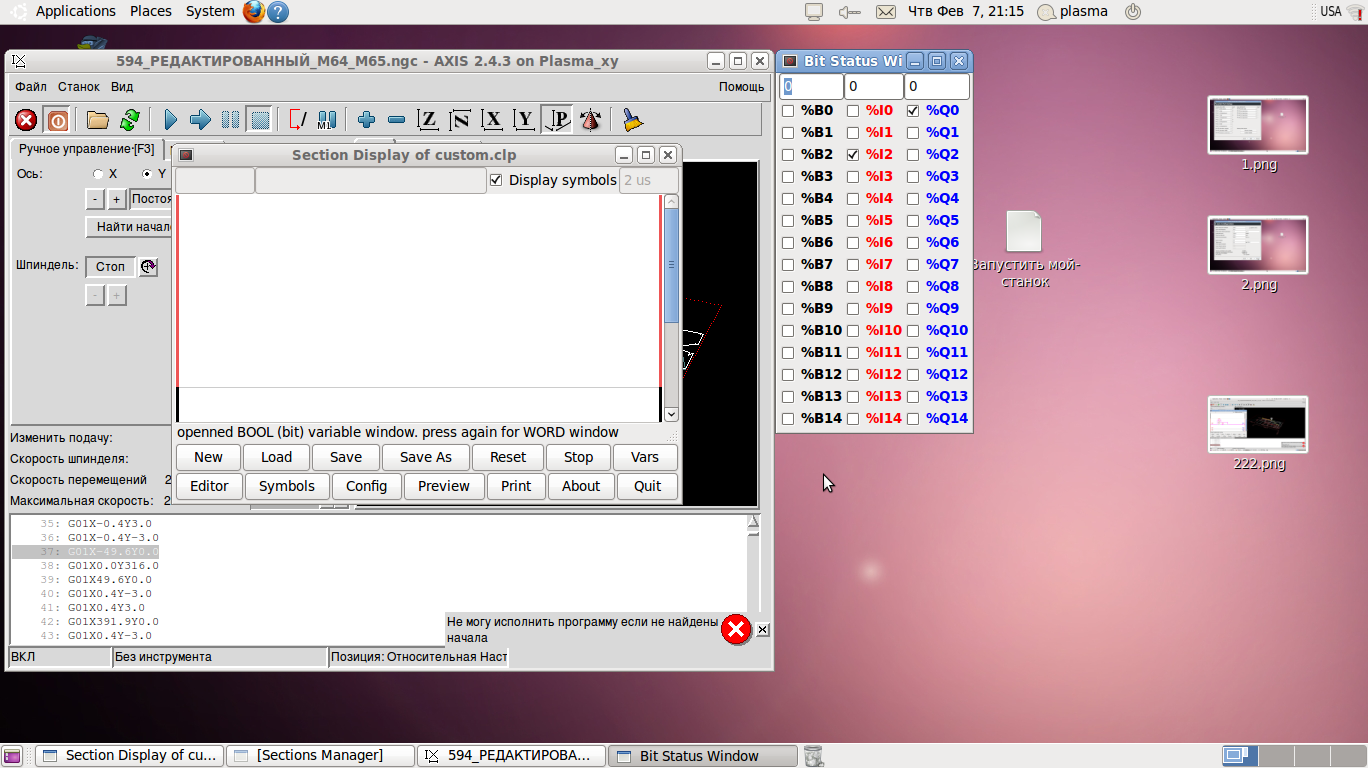This screenshot has height=768, width=1368.
Task: Open the power shutdown menu icon
Action: 1133,12
